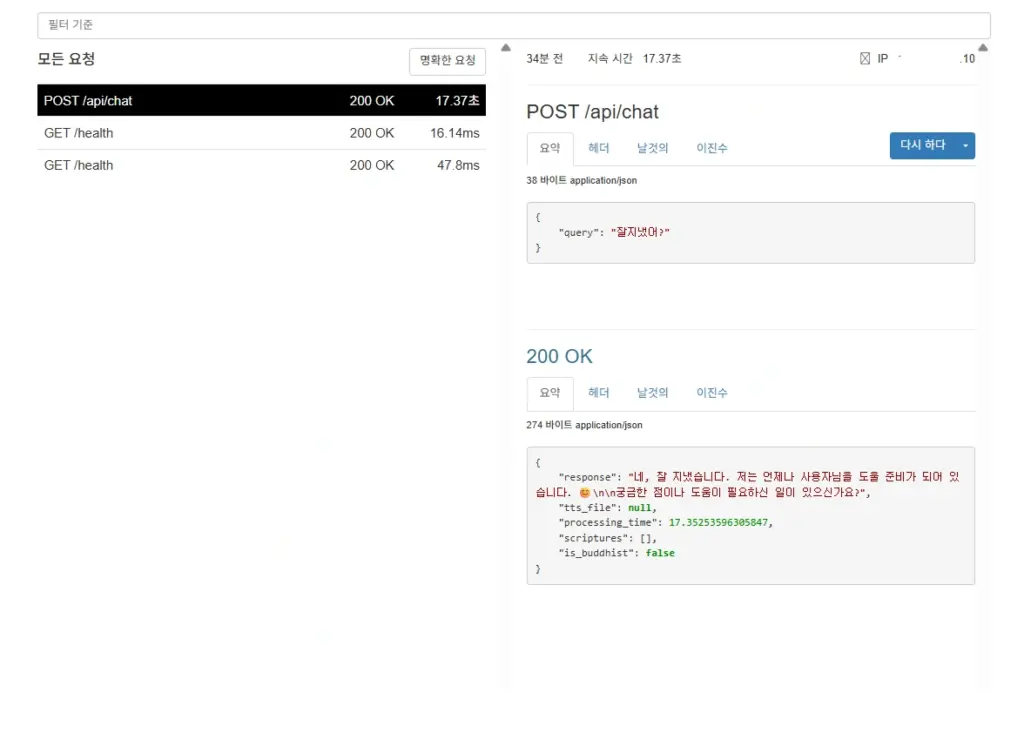Clear requests with the 명확한 요청 button

point(447,61)
